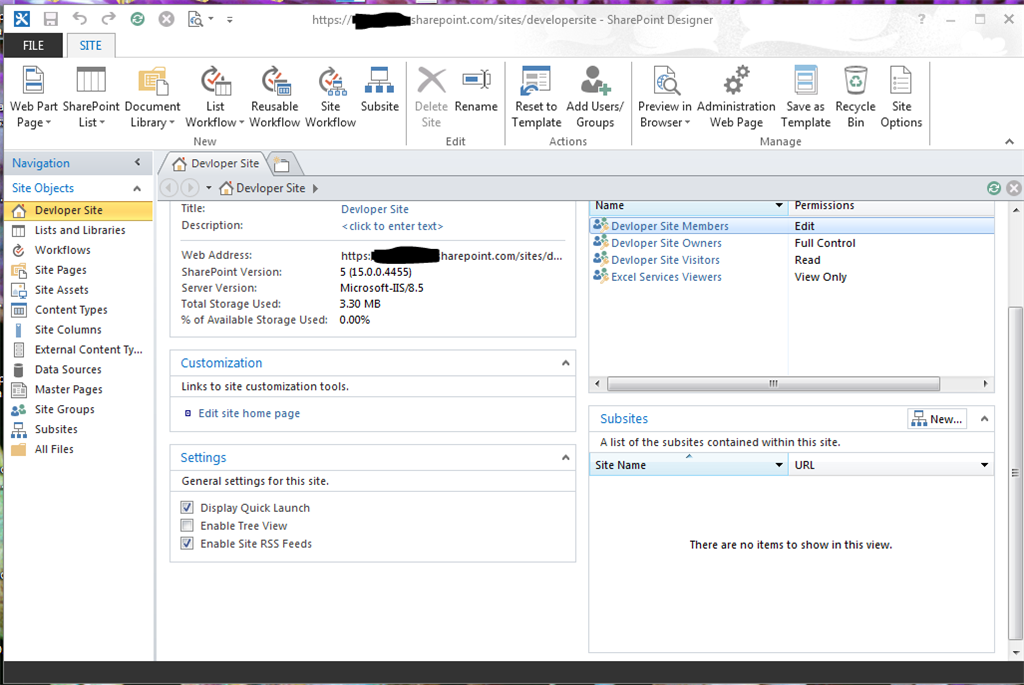The height and width of the screenshot is (685, 1024).
Task: Create a Reusable Workflow
Action: (x=275, y=97)
